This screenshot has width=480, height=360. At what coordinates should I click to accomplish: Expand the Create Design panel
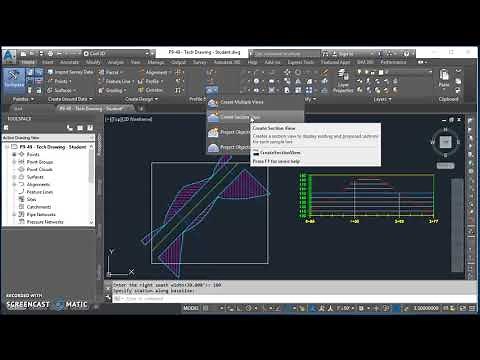coord(141,99)
